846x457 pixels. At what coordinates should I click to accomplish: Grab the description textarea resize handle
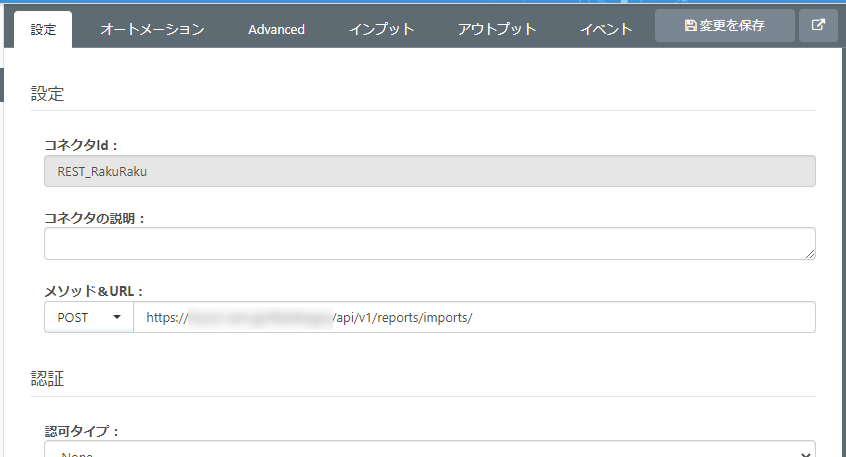coord(810,254)
